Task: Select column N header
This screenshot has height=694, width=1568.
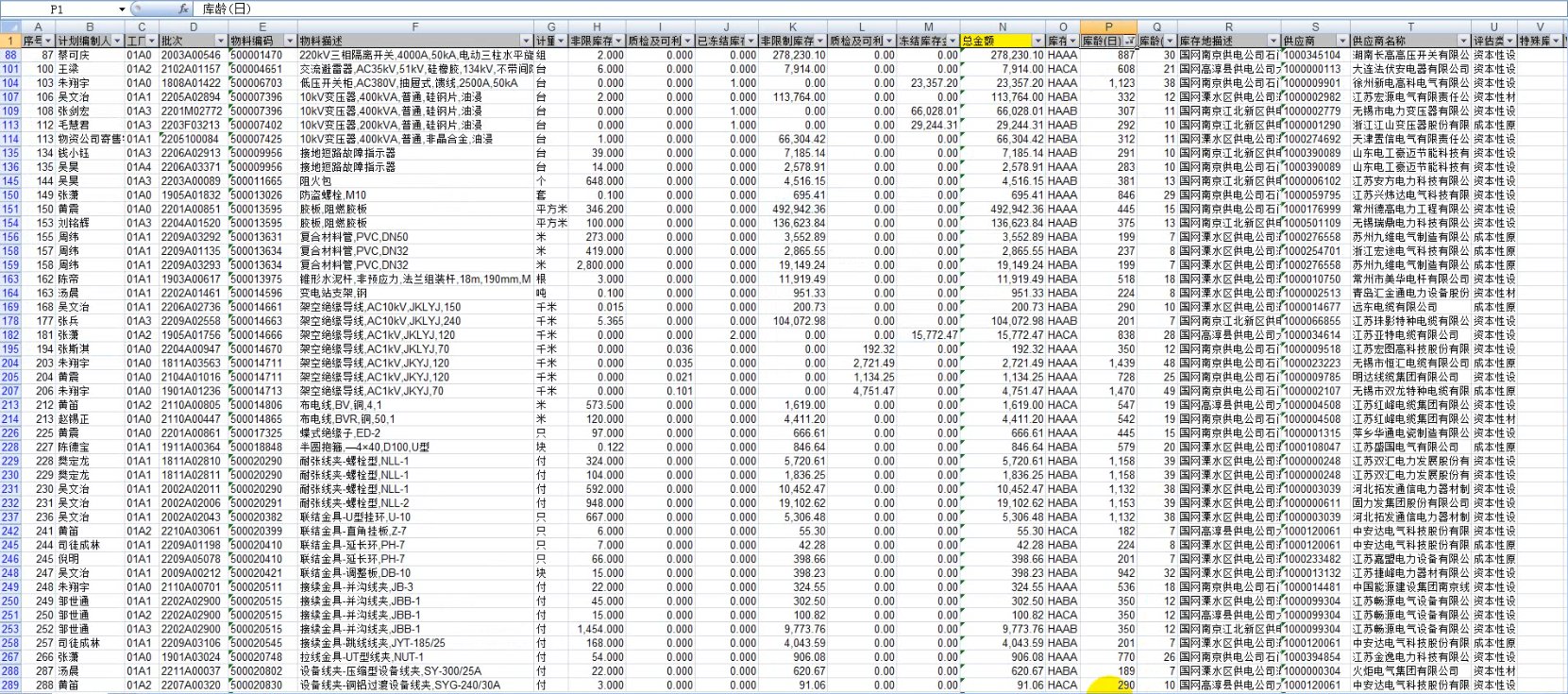Action: tap(1002, 27)
